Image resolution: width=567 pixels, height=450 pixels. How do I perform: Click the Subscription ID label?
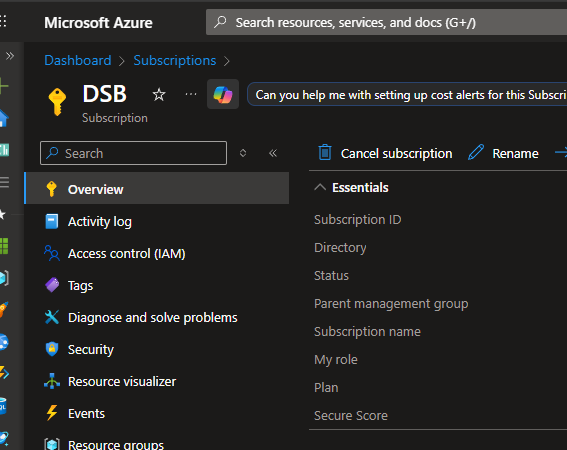[x=358, y=220]
